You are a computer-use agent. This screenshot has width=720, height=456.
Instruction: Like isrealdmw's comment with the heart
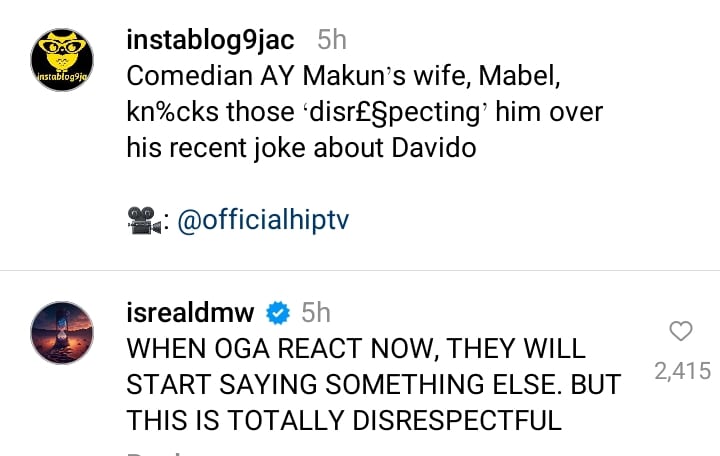click(x=681, y=332)
